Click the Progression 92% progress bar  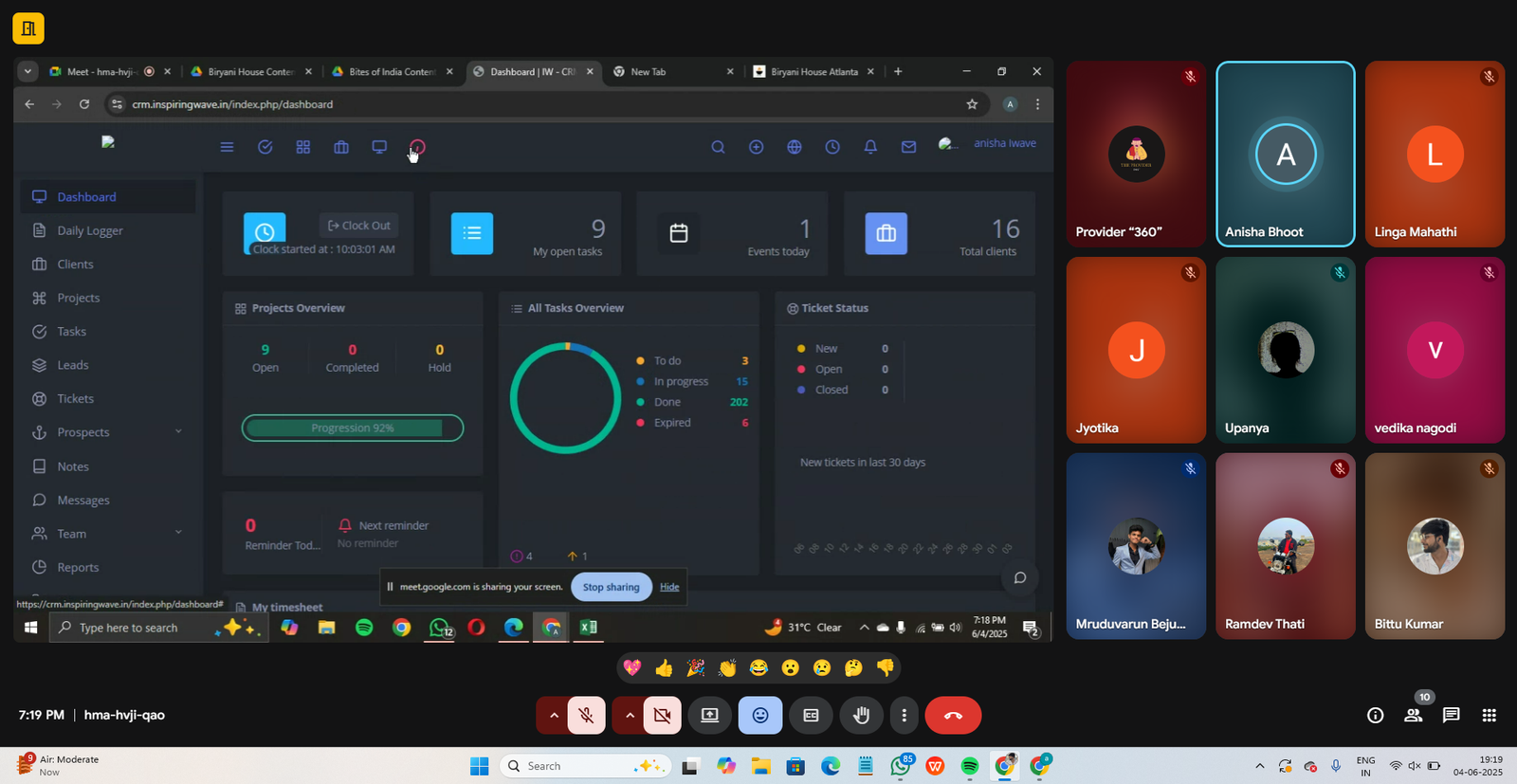[353, 428]
